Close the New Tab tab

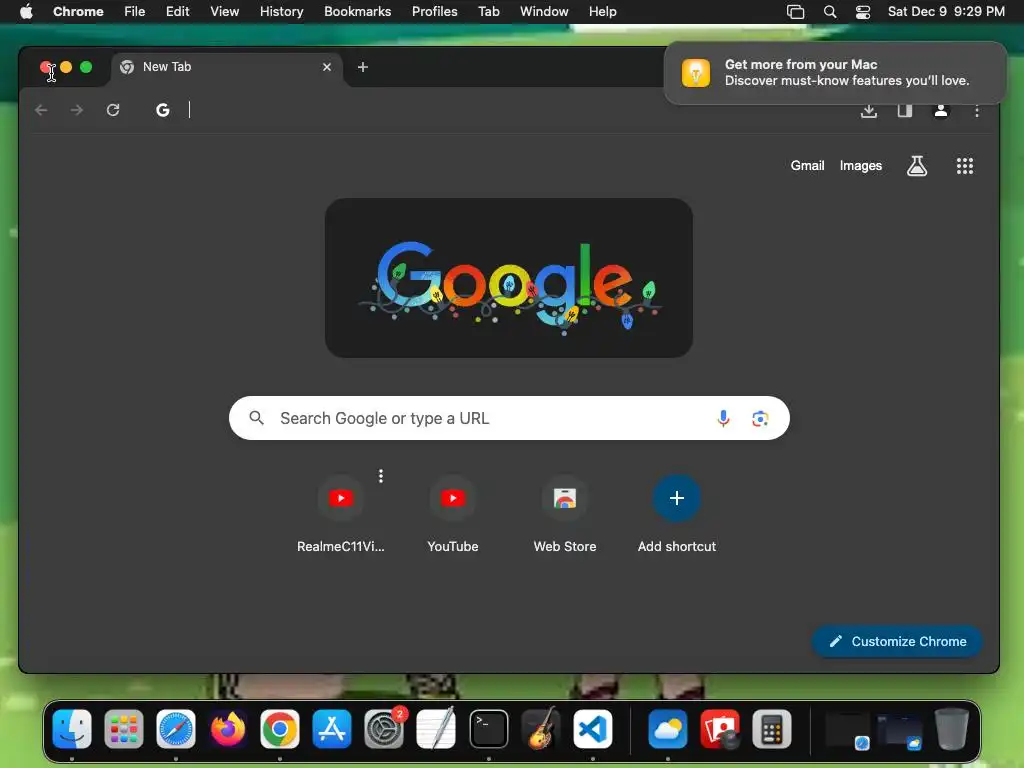click(327, 67)
